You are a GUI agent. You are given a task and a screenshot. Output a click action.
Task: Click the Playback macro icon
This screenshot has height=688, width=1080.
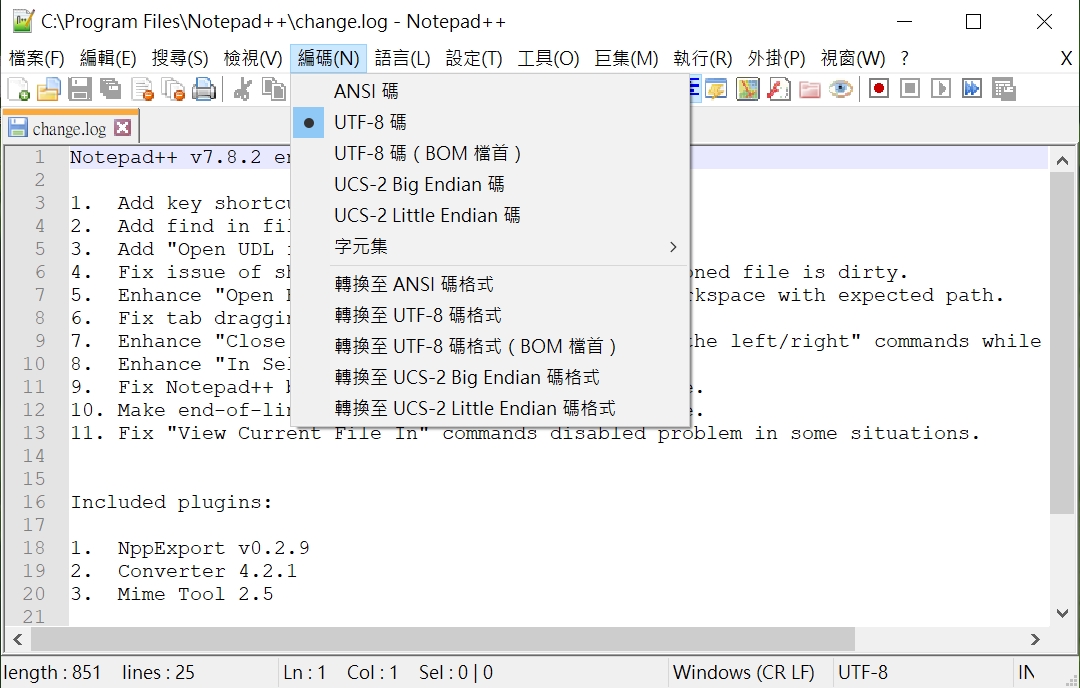(x=941, y=89)
